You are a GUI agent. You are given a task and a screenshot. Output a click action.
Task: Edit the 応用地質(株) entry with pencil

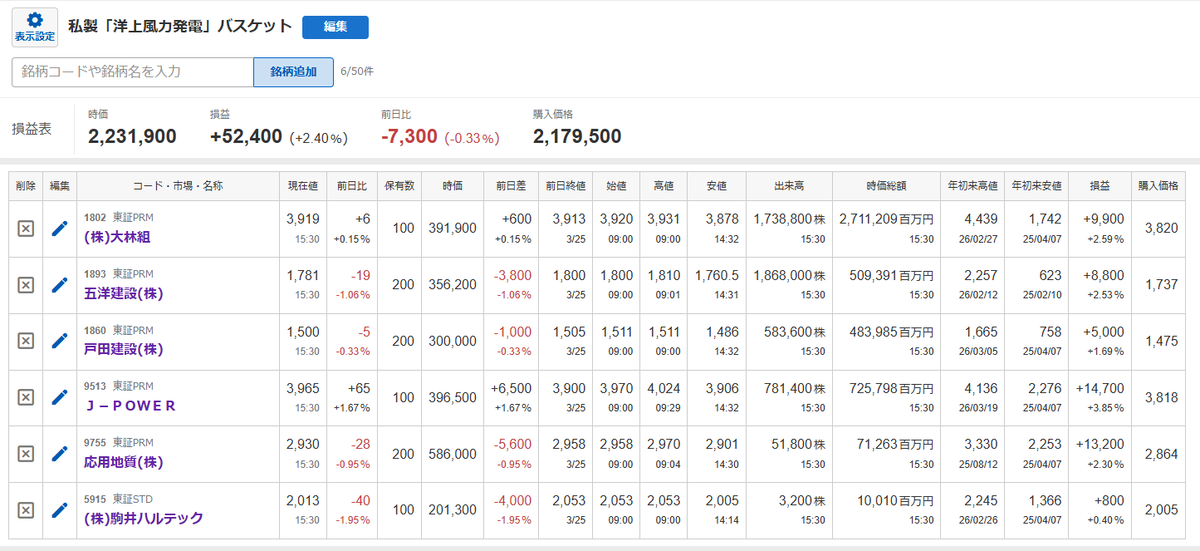coord(60,454)
